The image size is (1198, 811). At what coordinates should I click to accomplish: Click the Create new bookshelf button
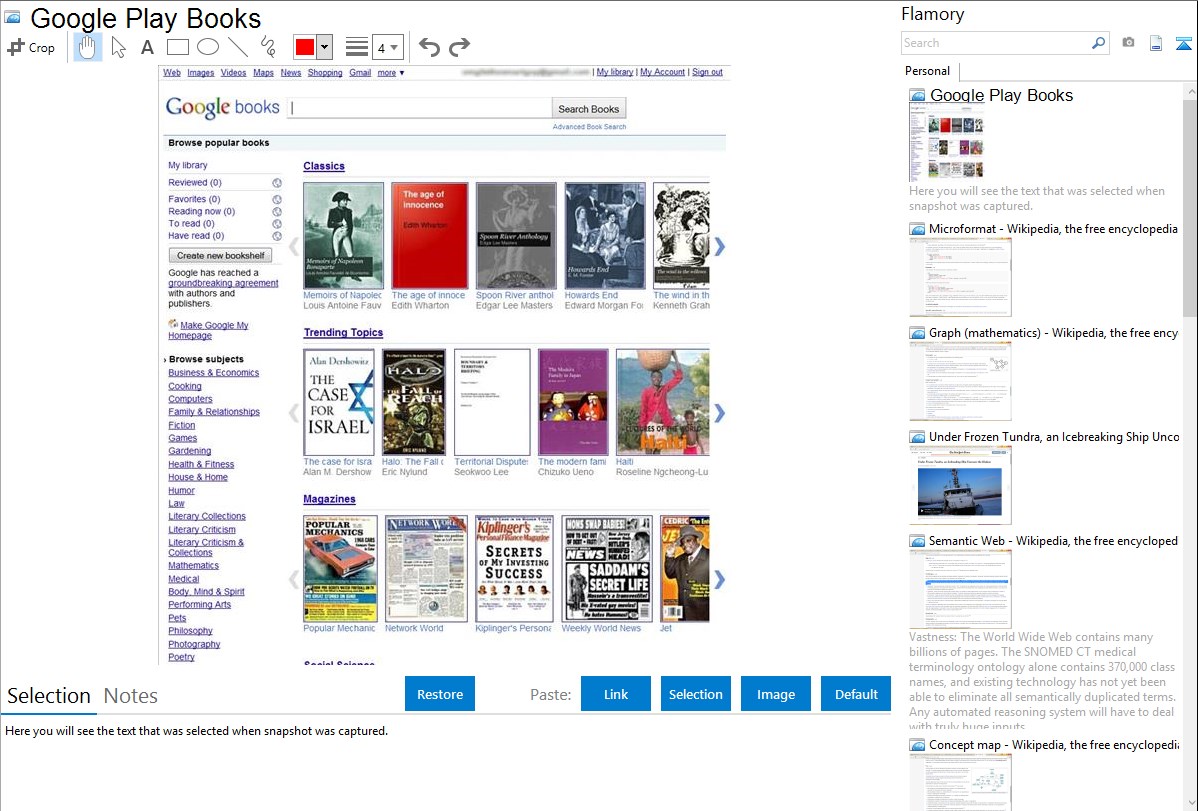coord(220,255)
